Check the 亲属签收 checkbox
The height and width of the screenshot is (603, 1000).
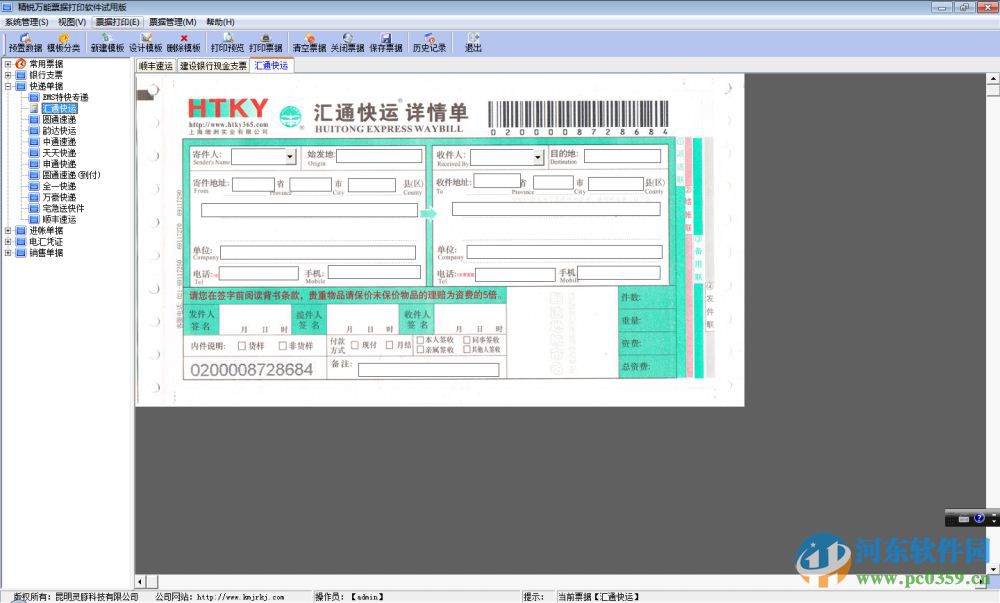pyautogui.click(x=420, y=350)
